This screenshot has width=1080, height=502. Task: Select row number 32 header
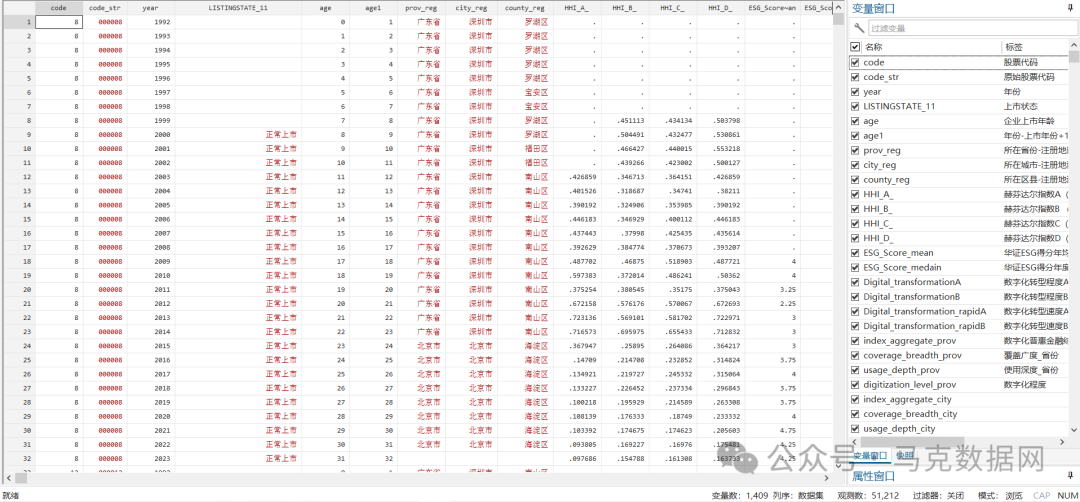(x=17, y=458)
